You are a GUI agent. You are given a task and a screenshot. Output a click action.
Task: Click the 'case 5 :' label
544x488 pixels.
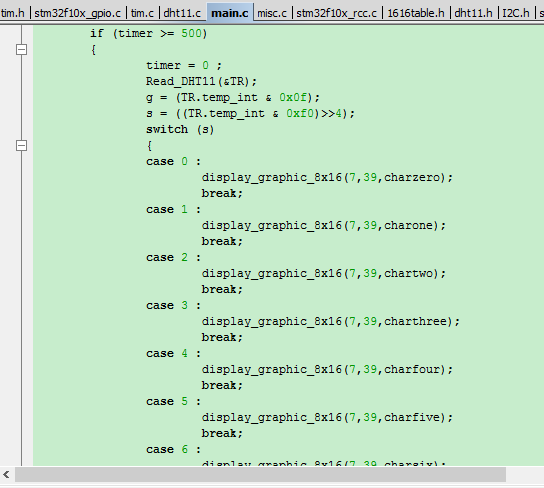pyautogui.click(x=173, y=401)
